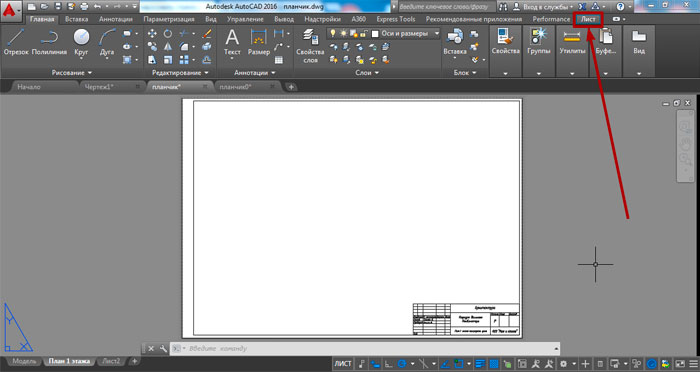Switch to the Управление ribbon tab

click(245, 19)
